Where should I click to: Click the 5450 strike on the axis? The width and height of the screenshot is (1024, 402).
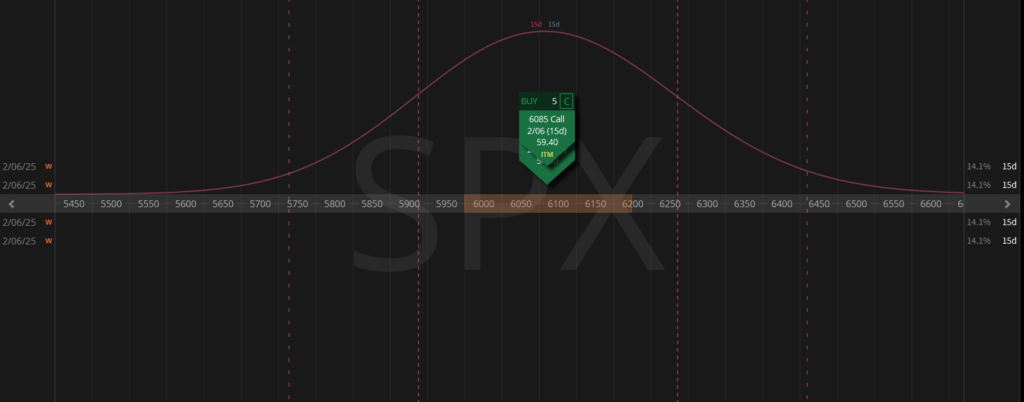(74, 204)
